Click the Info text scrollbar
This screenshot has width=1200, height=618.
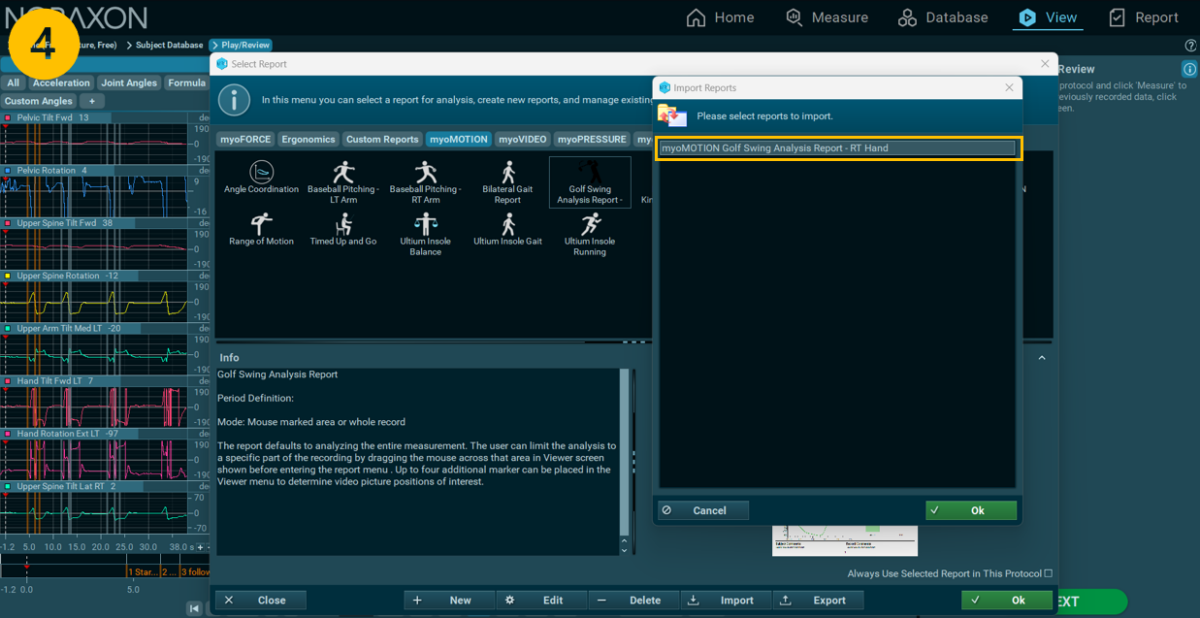pos(625,452)
